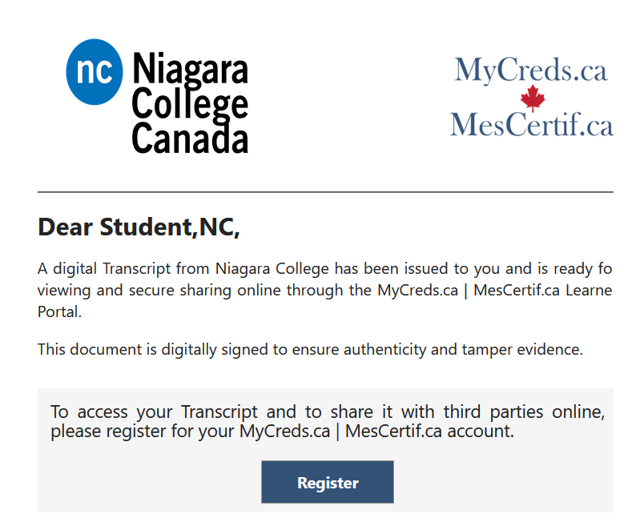This screenshot has height=523, width=637.
Task: Click the horizontal divider under the logos
Action: pyautogui.click(x=325, y=191)
